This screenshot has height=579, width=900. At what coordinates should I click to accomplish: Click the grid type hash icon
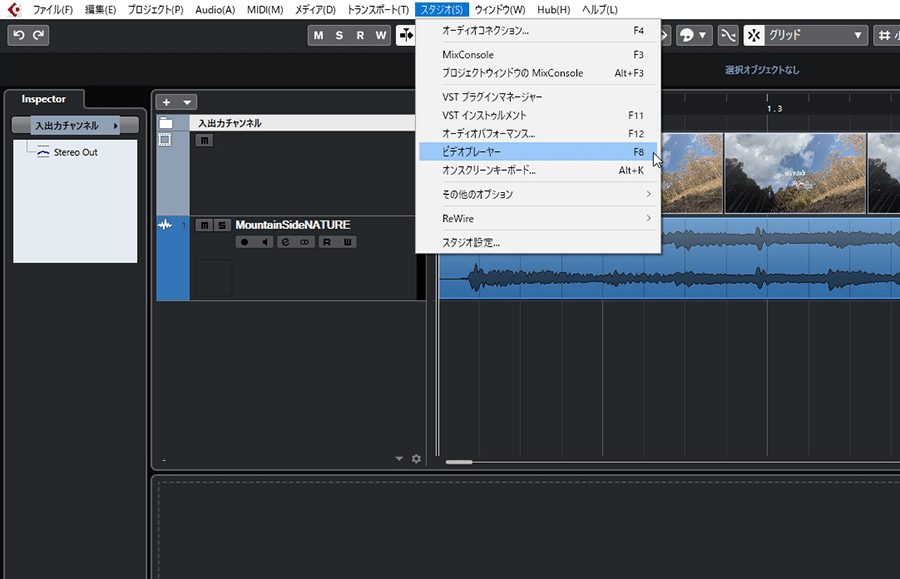pos(884,35)
